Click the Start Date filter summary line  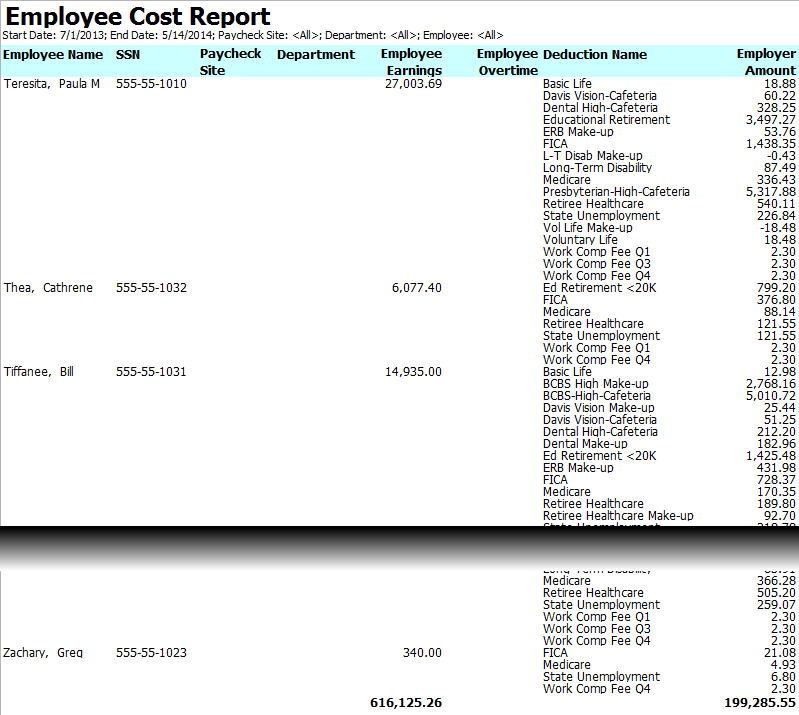pos(253,35)
